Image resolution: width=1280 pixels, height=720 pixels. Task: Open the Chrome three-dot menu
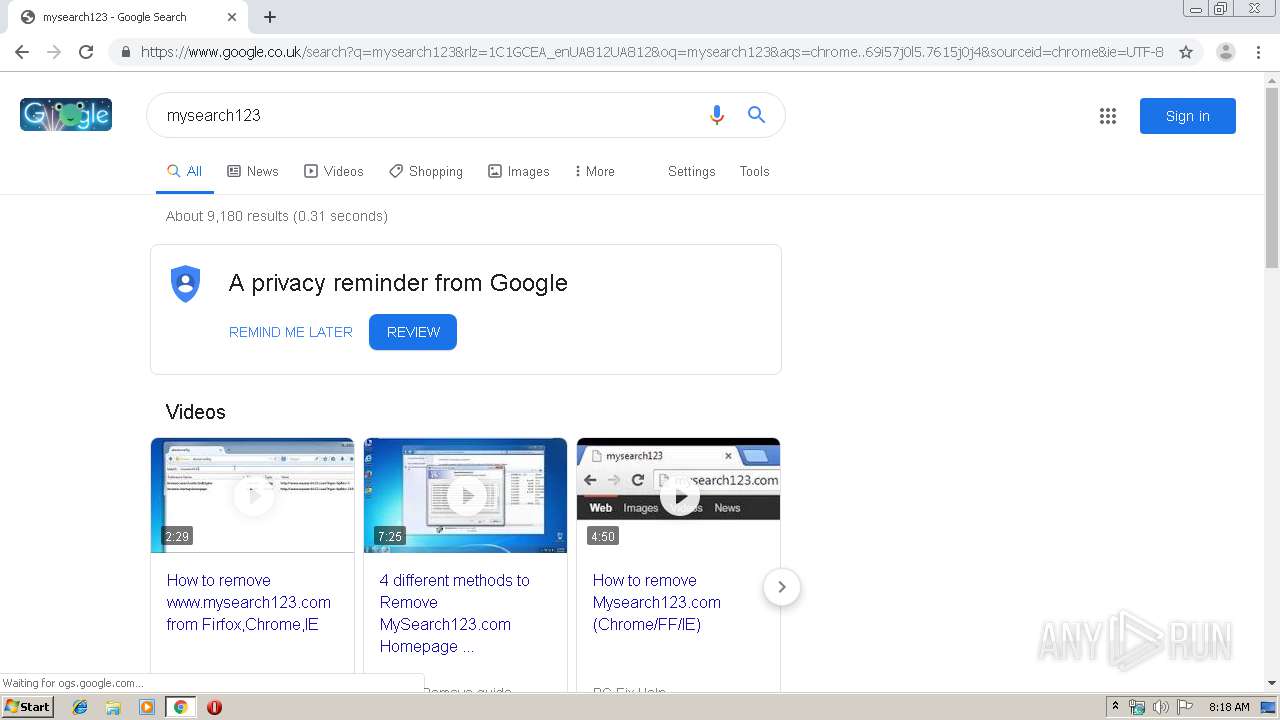point(1259,52)
